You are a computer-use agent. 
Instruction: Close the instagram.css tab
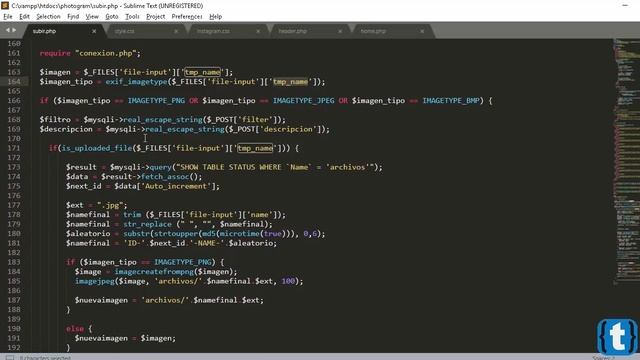[258, 31]
